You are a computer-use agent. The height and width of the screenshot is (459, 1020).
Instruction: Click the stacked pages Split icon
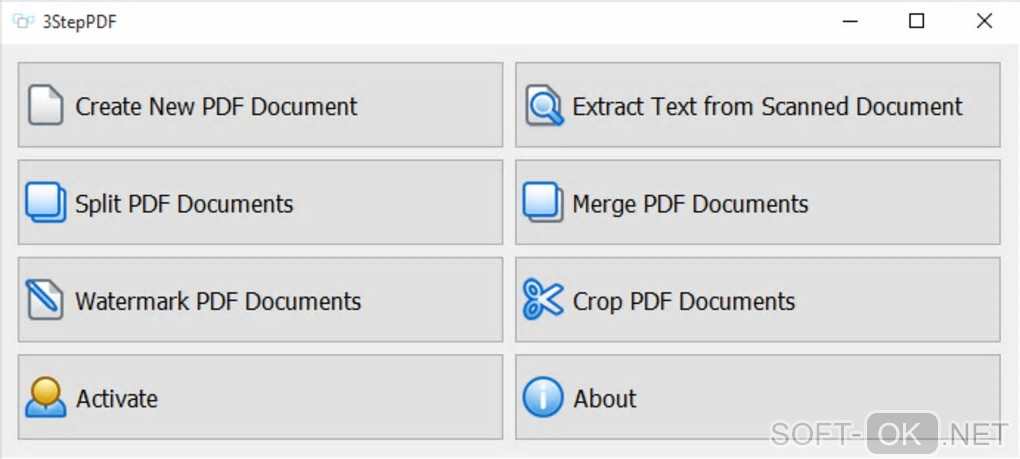coord(46,203)
